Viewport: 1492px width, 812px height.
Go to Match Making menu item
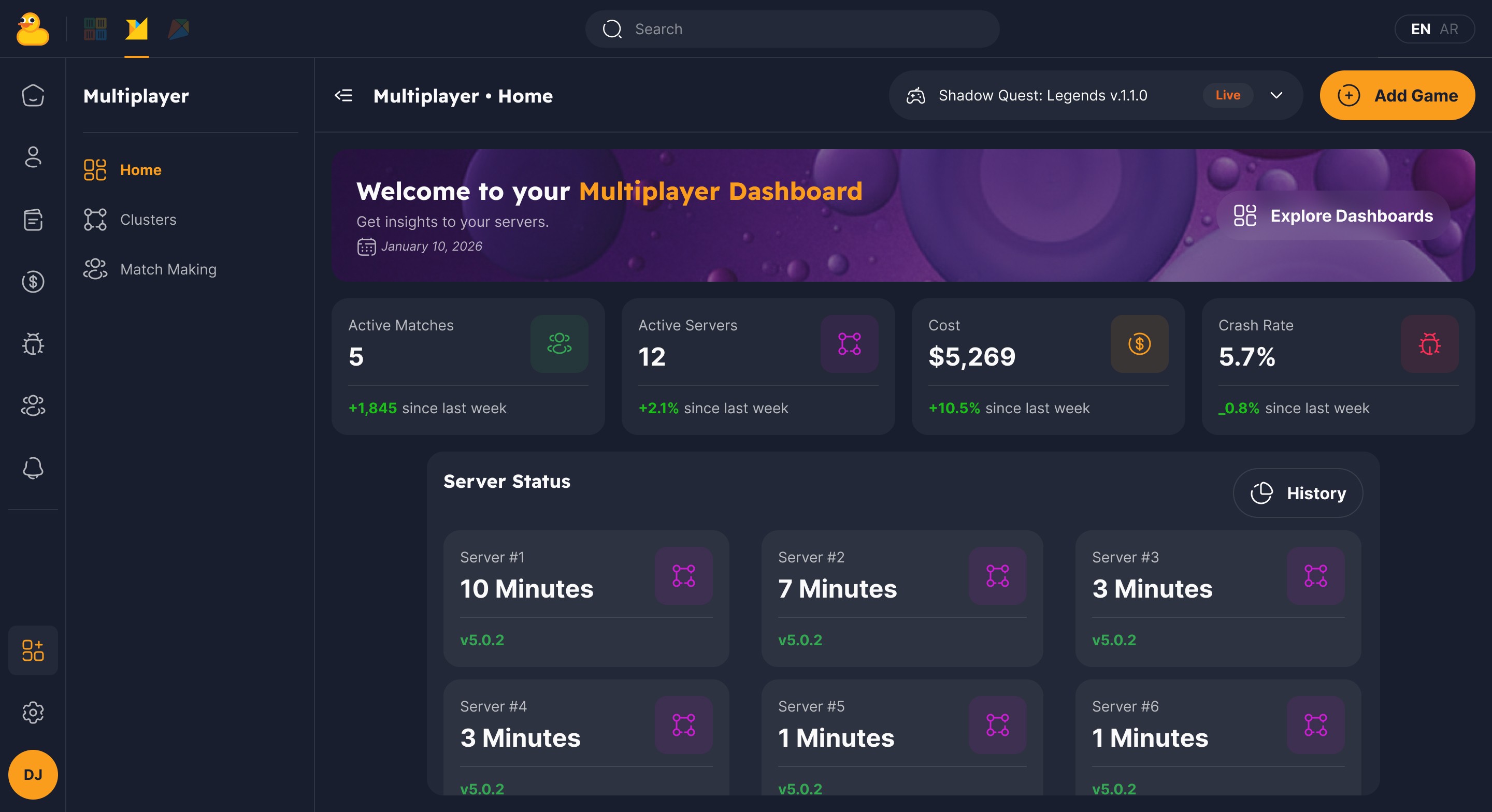click(168, 269)
